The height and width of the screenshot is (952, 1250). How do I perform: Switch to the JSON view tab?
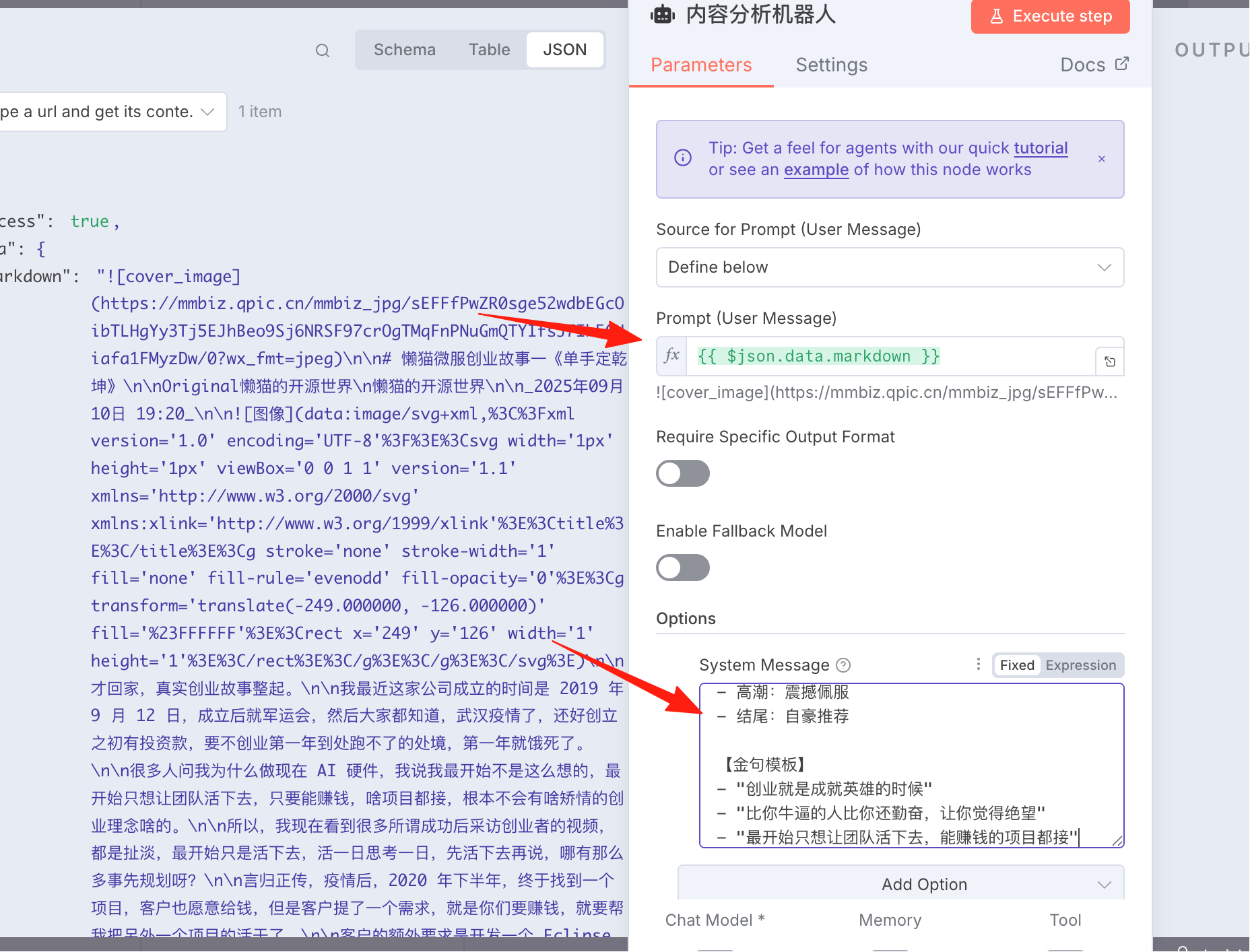(x=564, y=50)
